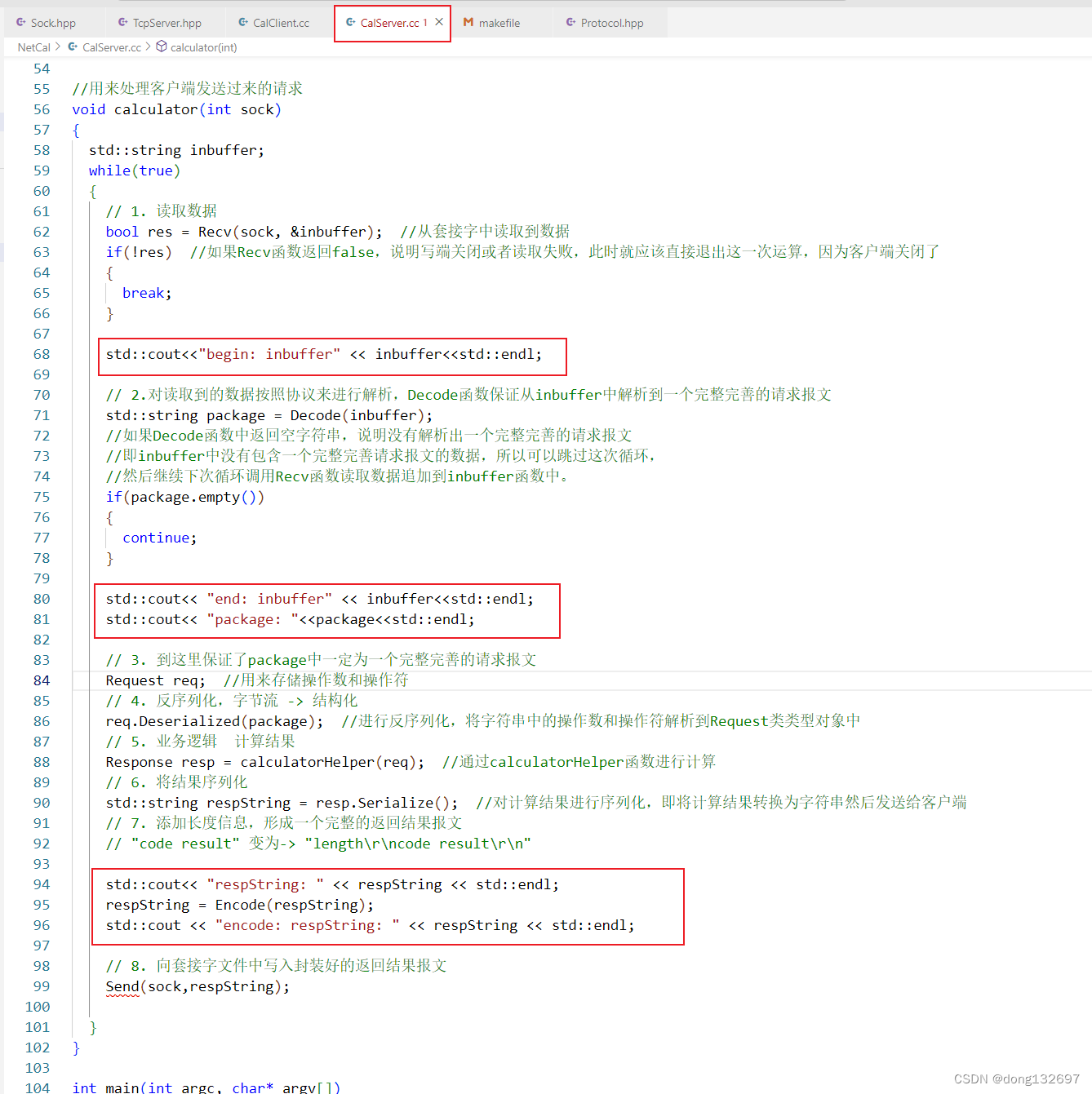Click the C++ icon on Protocol.hpp tab

click(x=570, y=23)
